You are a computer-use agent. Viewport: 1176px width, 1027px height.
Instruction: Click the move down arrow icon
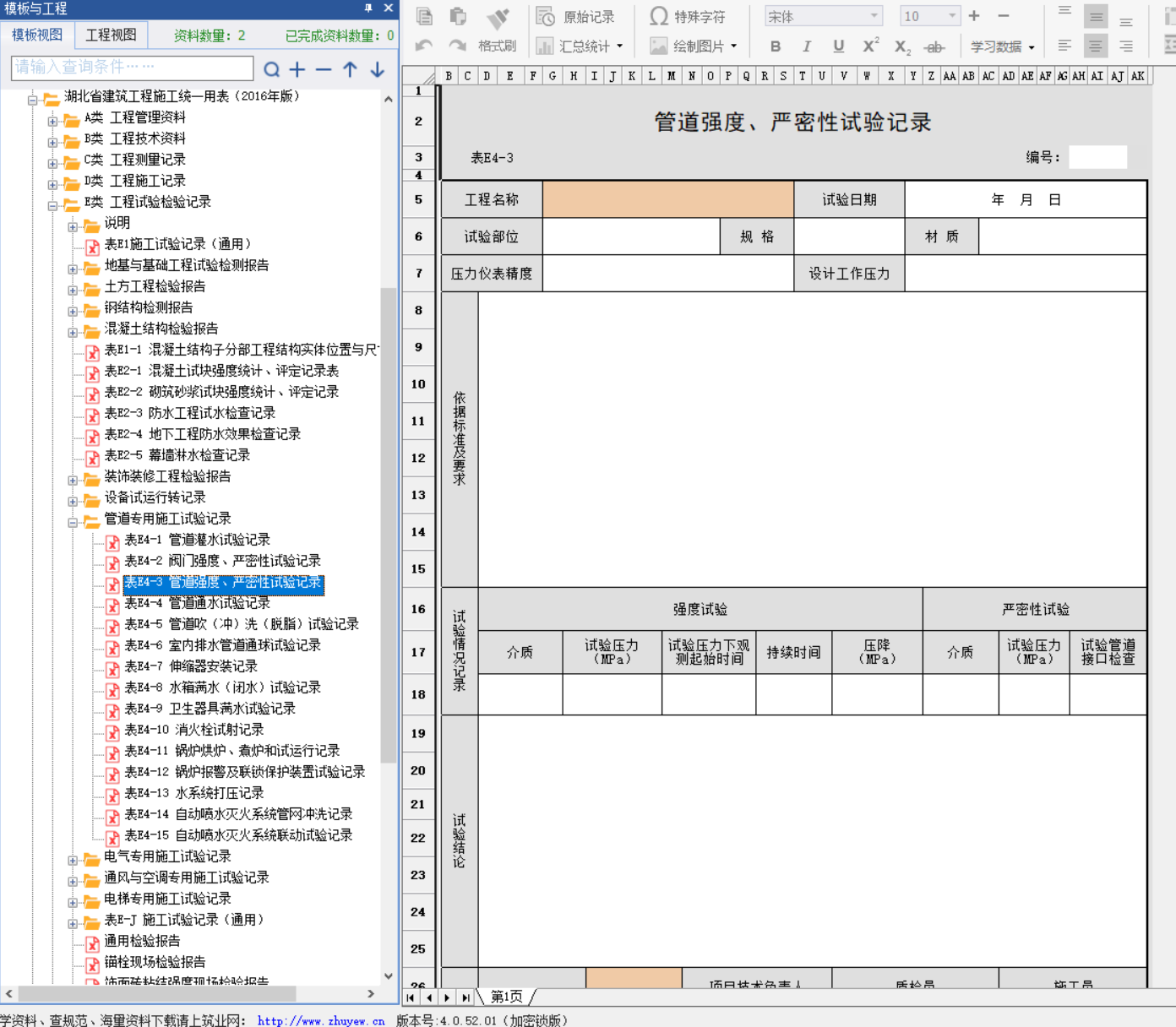pyautogui.click(x=377, y=69)
